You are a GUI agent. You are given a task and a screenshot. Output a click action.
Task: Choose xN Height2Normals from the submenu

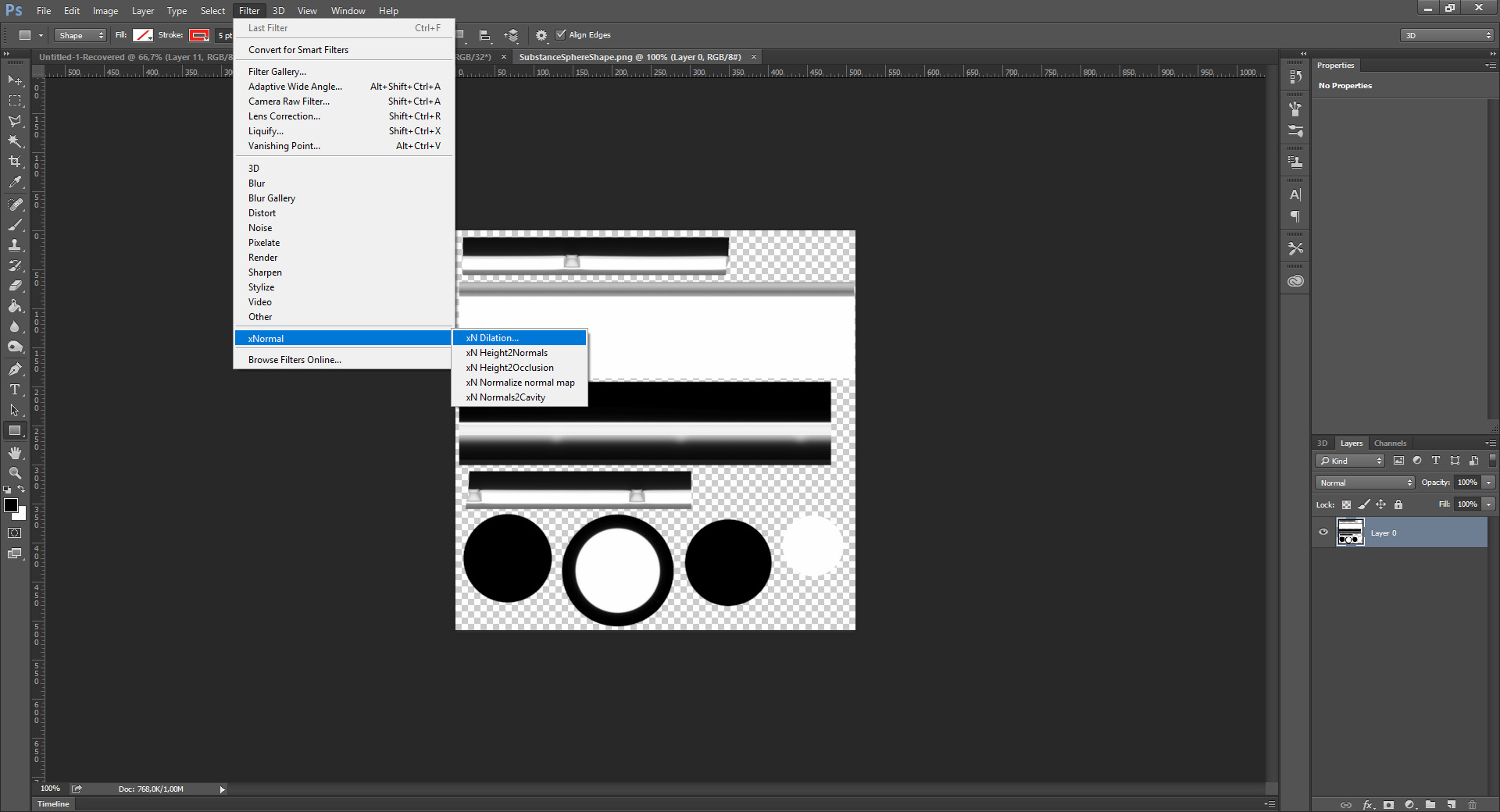[506, 353]
